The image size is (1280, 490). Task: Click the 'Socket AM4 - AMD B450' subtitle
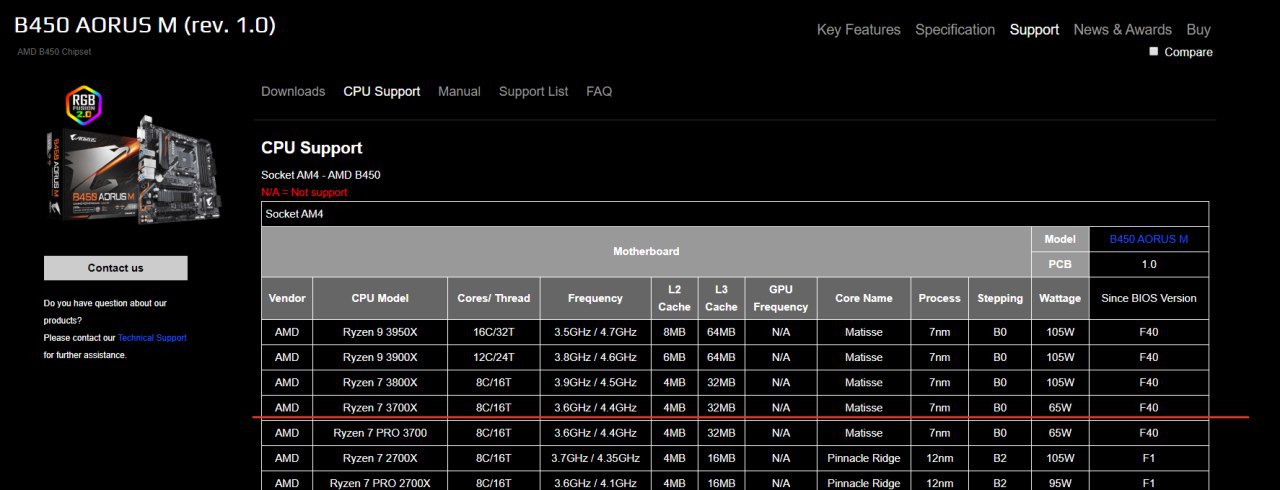click(320, 175)
